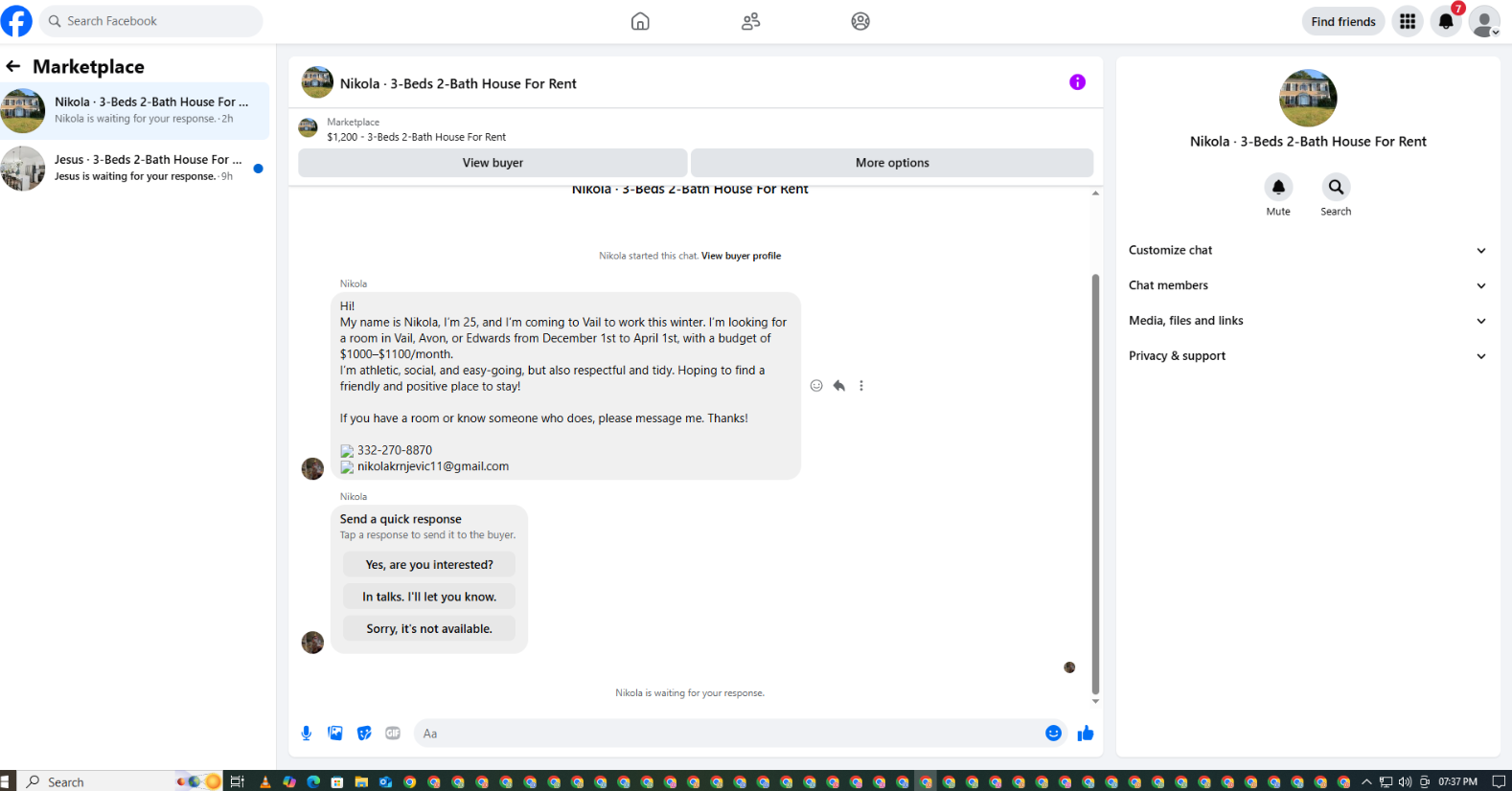The width and height of the screenshot is (1512, 791).
Task: Open the Facebook menu grid icon
Action: click(x=1408, y=21)
